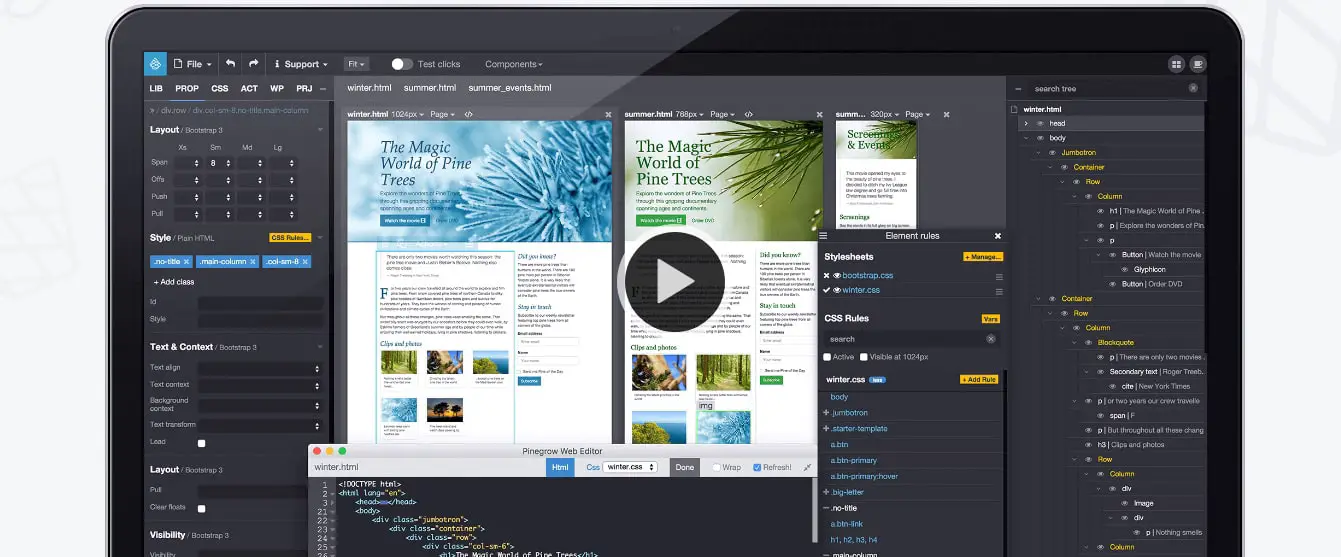Screen dimensions: 1341x557
Task: Expand the .starter-template CSS rule plus icon
Action: click(x=826, y=429)
